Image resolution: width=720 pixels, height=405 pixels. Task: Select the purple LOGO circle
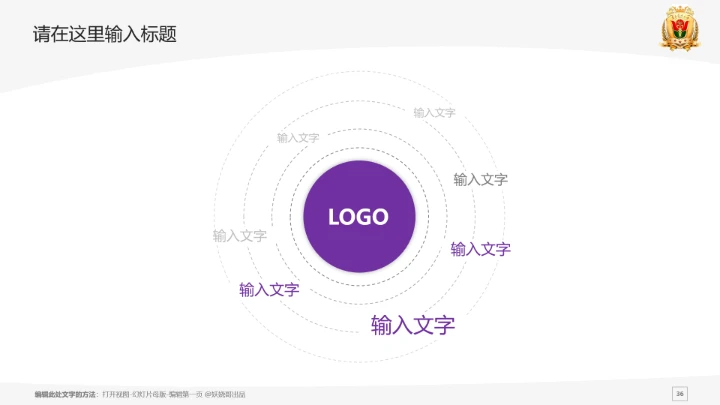[359, 216]
